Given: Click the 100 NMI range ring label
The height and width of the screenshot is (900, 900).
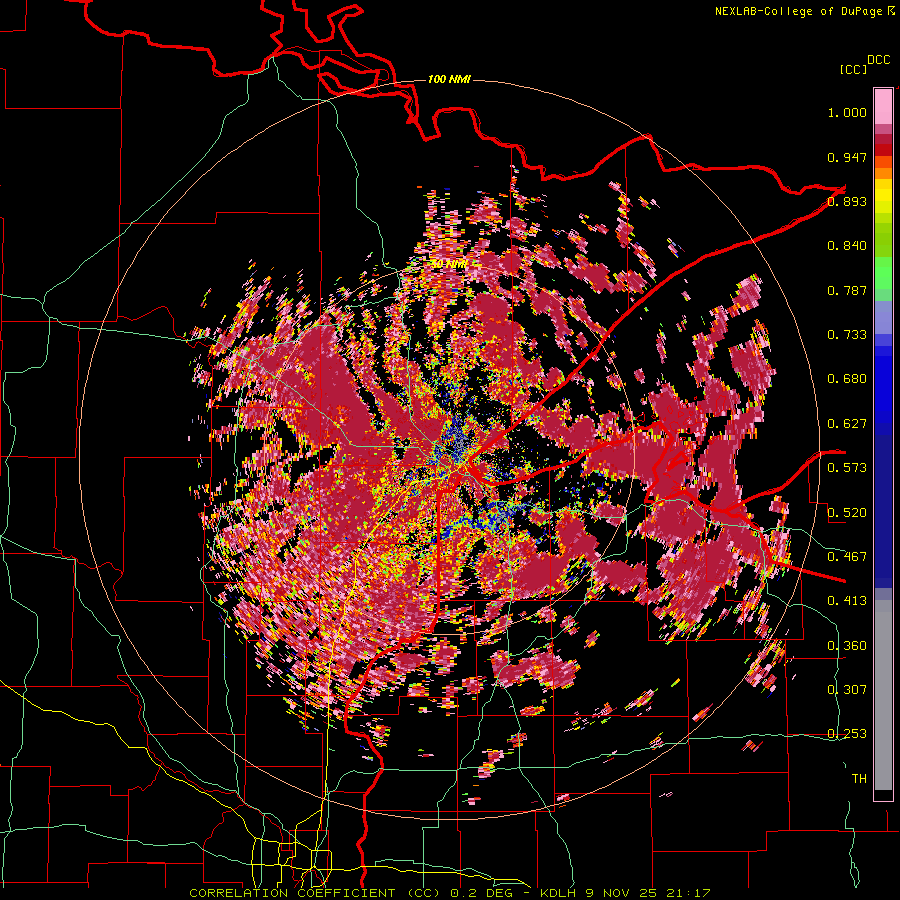Looking at the screenshot, I should pyautogui.click(x=449, y=79).
